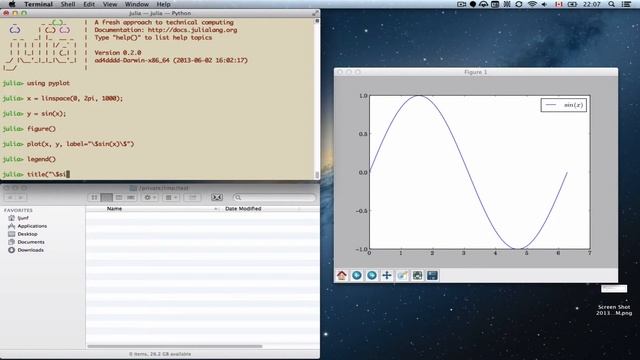Click the X-shaped Finder toolbar icon
This screenshot has width=640, height=360.
pos(217,198)
